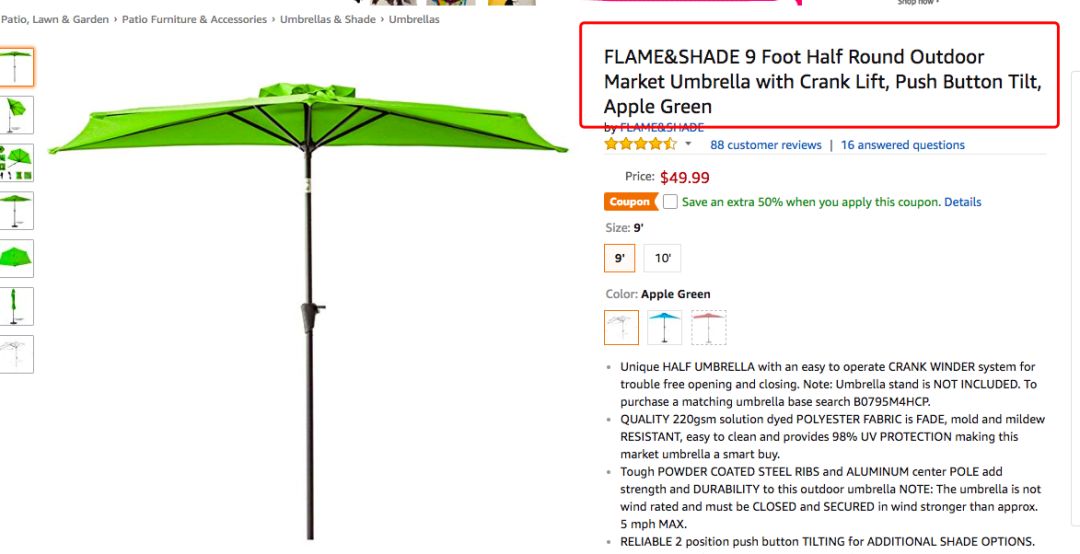Image resolution: width=1080 pixels, height=554 pixels.
Task: Choose the 10' size option
Action: tap(662, 258)
